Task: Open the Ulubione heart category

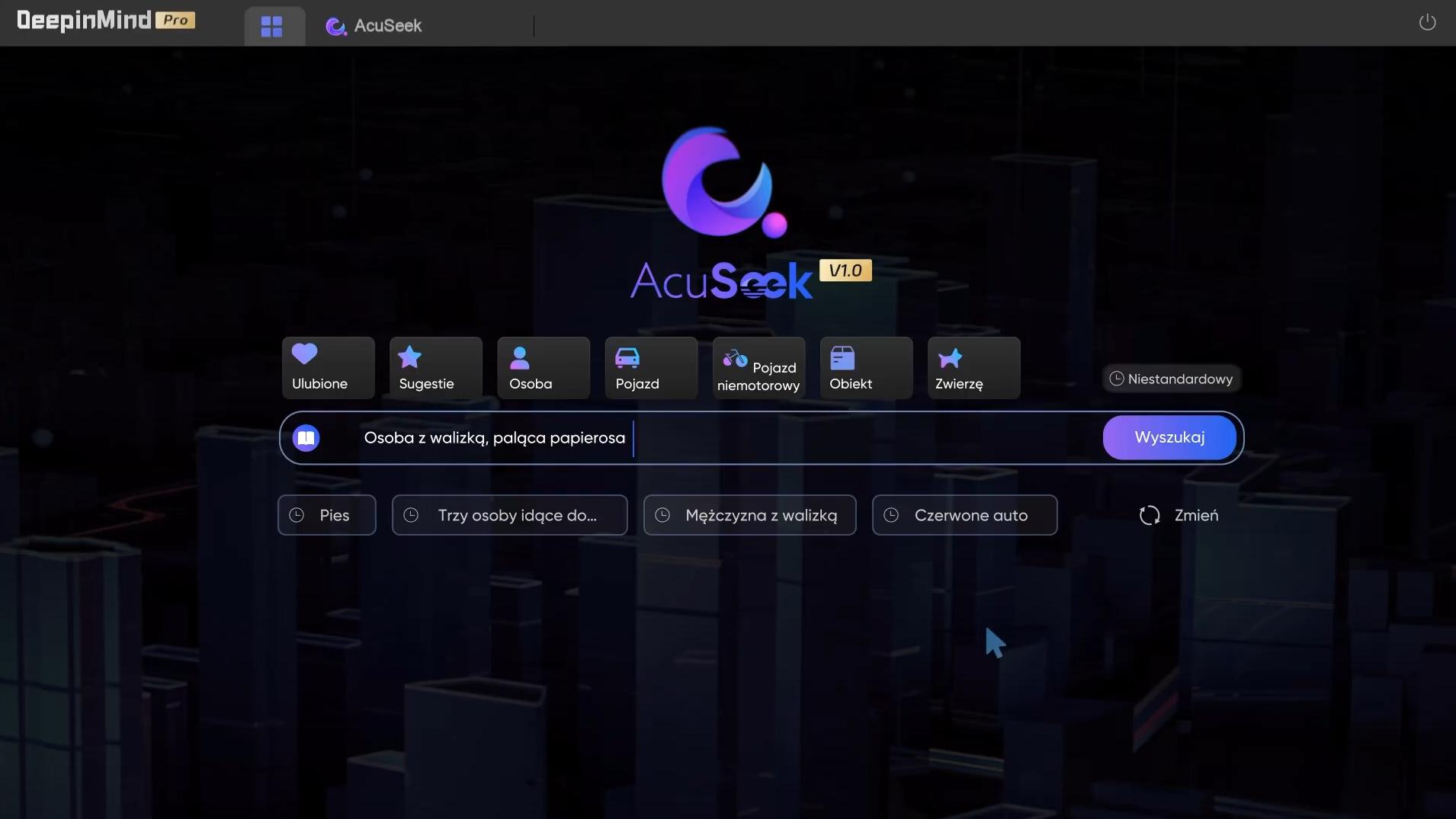Action: coord(328,368)
